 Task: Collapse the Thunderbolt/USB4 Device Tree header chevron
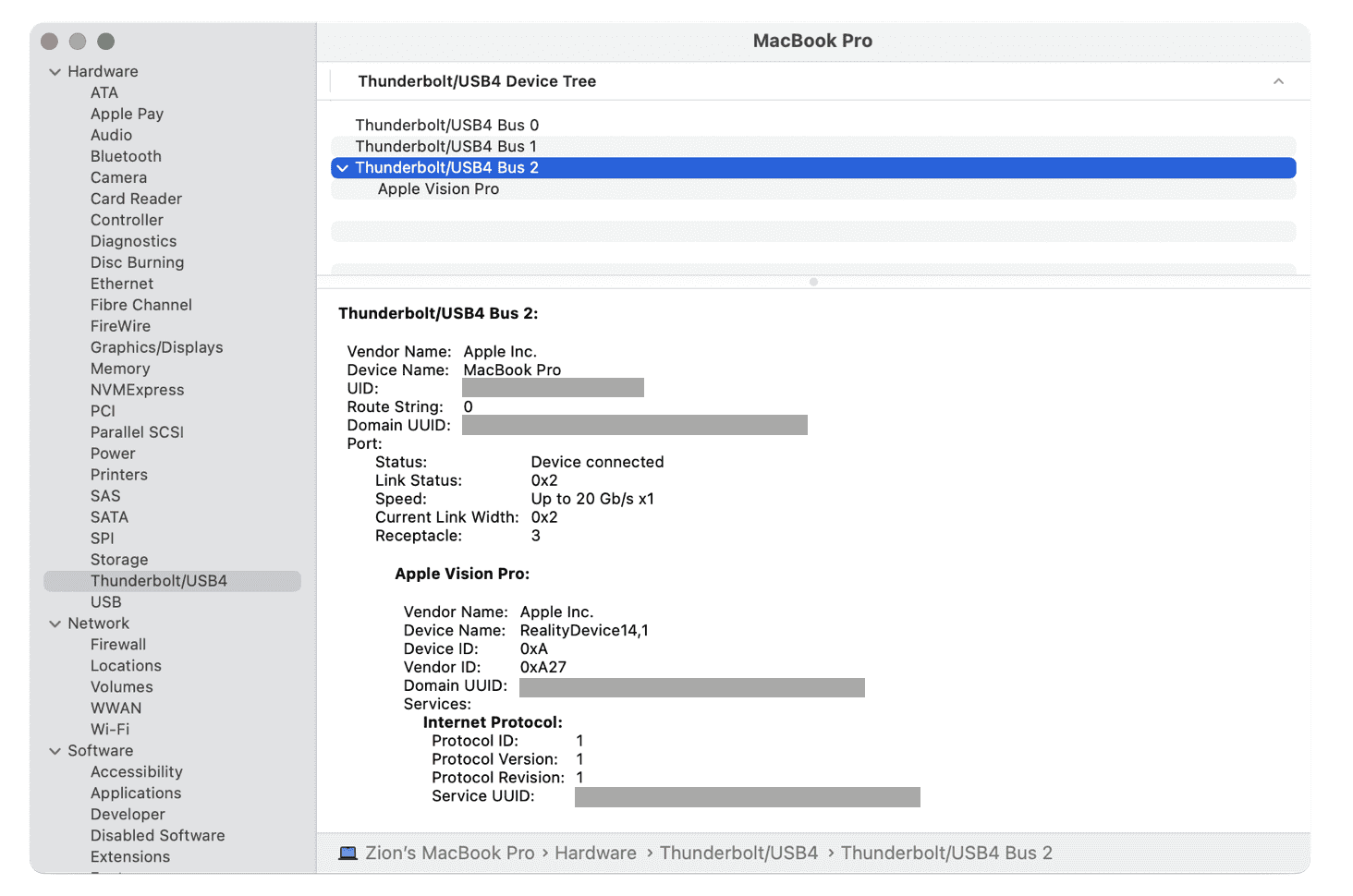click(x=1278, y=81)
